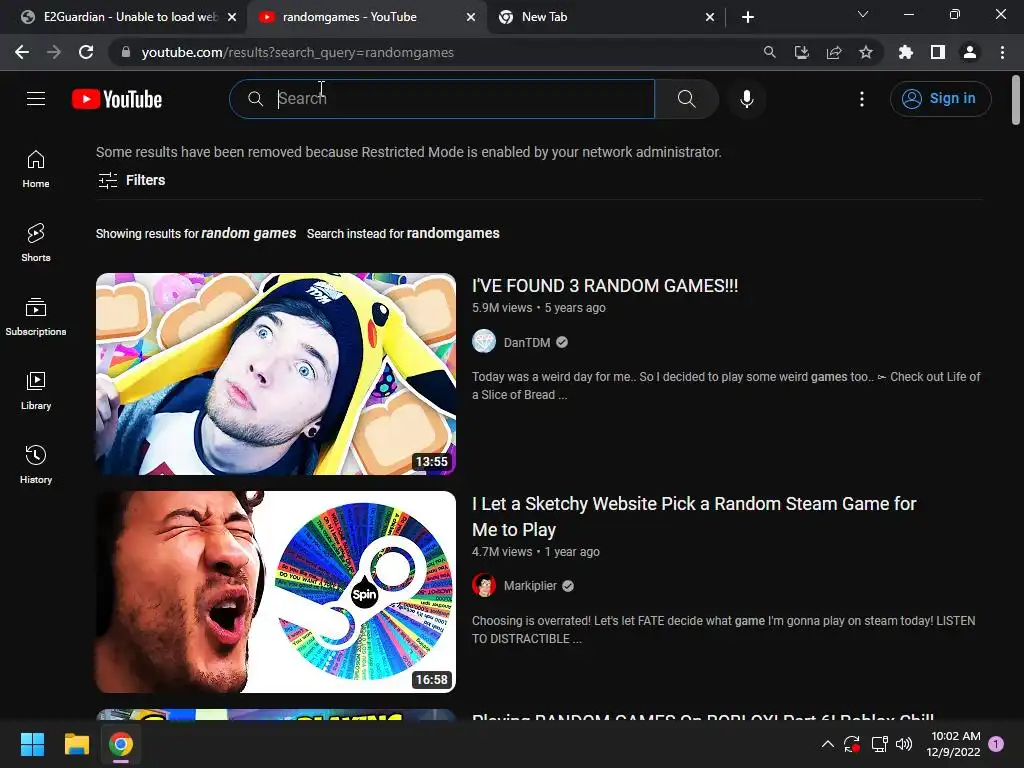Reload the current page
This screenshot has height=768, width=1024.
tap(86, 52)
